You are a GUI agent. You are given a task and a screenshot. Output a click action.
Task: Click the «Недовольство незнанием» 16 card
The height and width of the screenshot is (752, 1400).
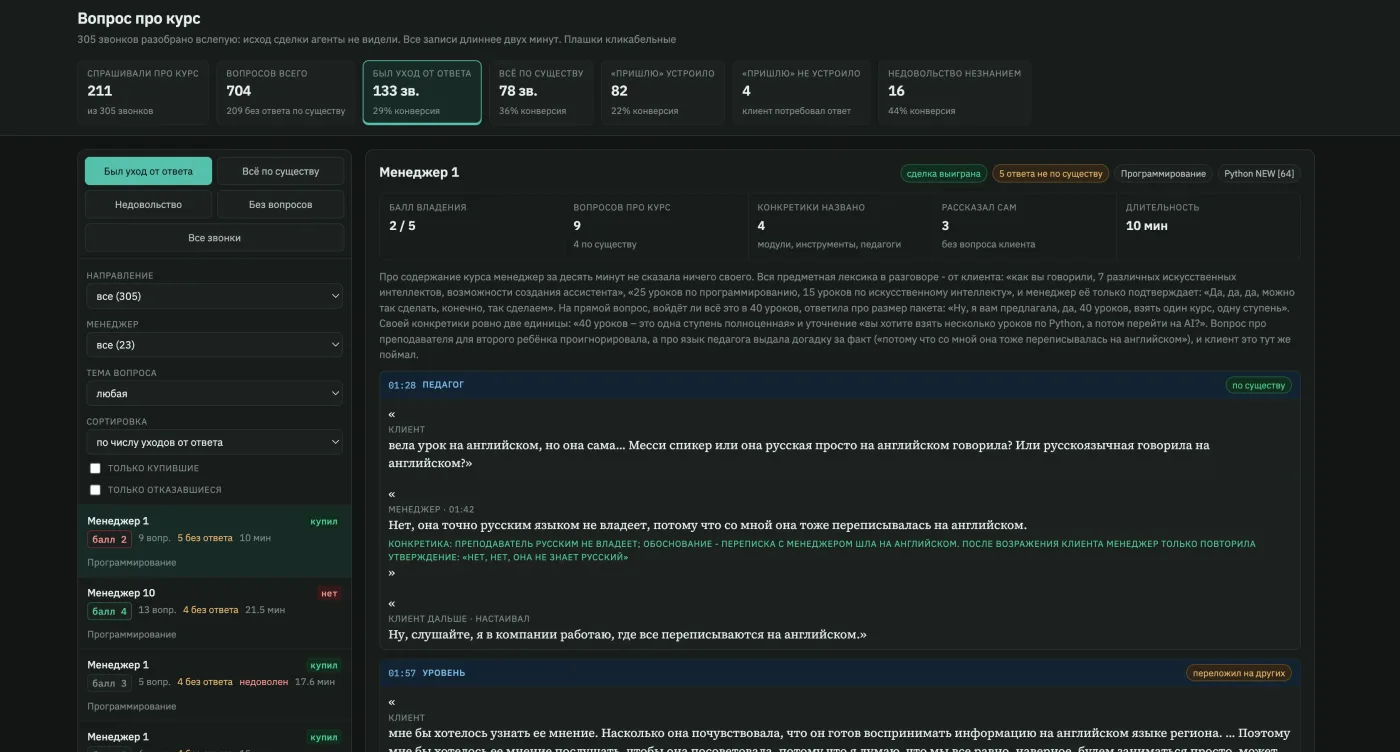(x=954, y=92)
